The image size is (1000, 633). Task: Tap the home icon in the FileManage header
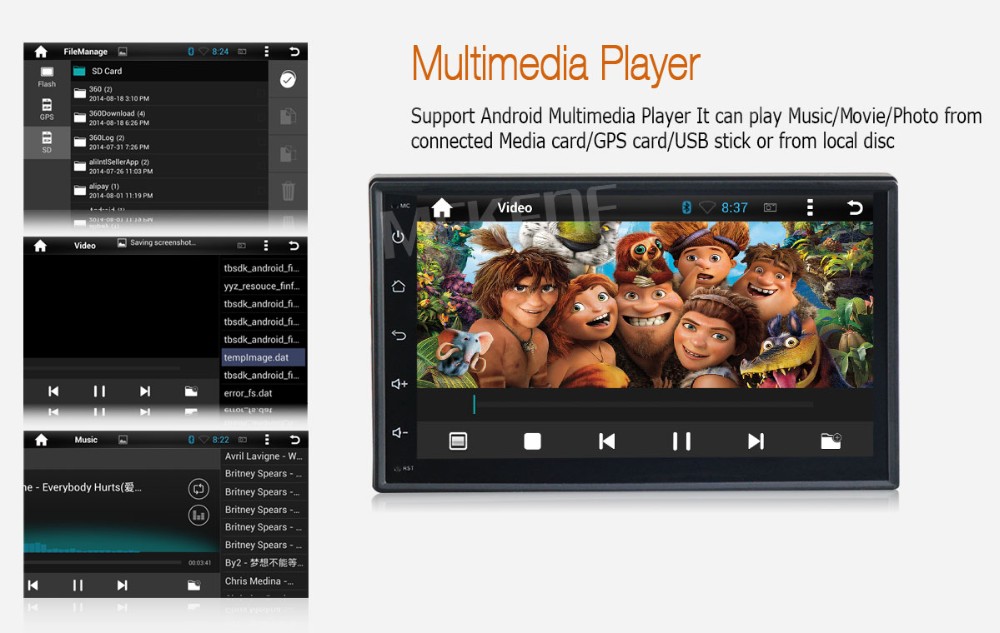pyautogui.click(x=41, y=51)
